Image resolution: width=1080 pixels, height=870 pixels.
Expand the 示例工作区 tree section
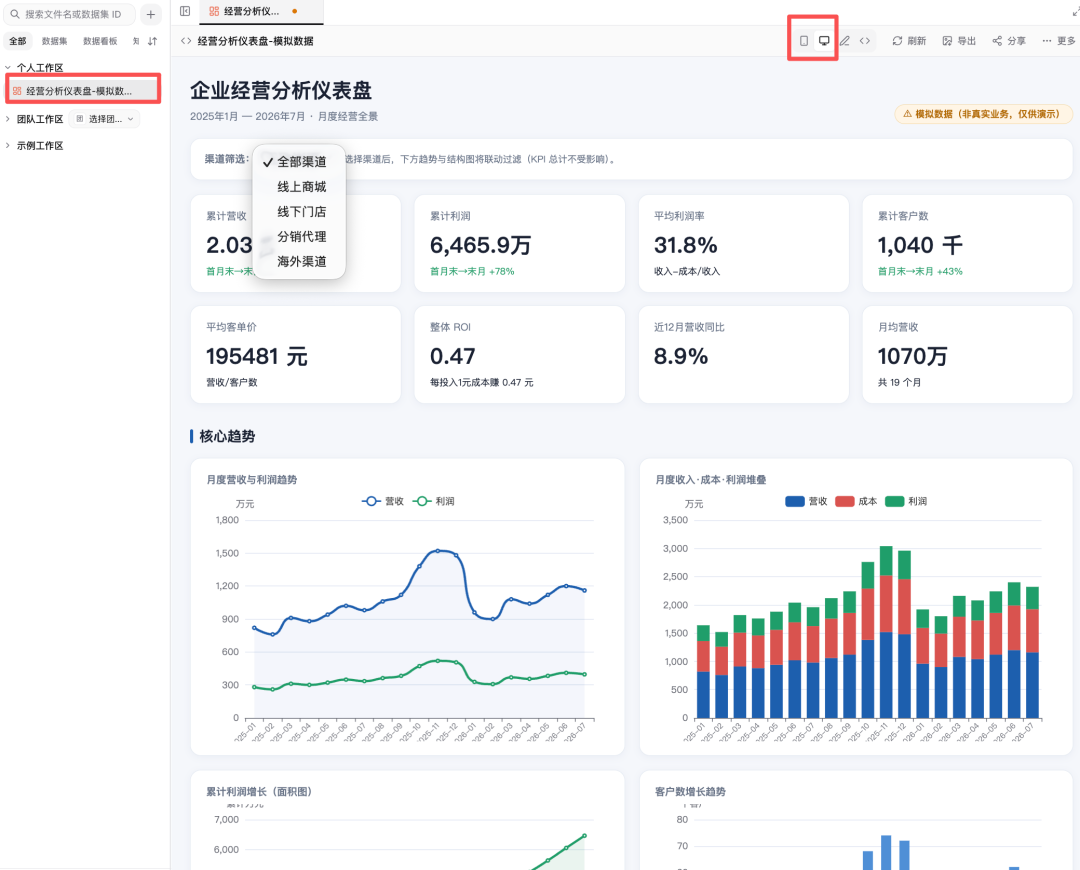8,145
